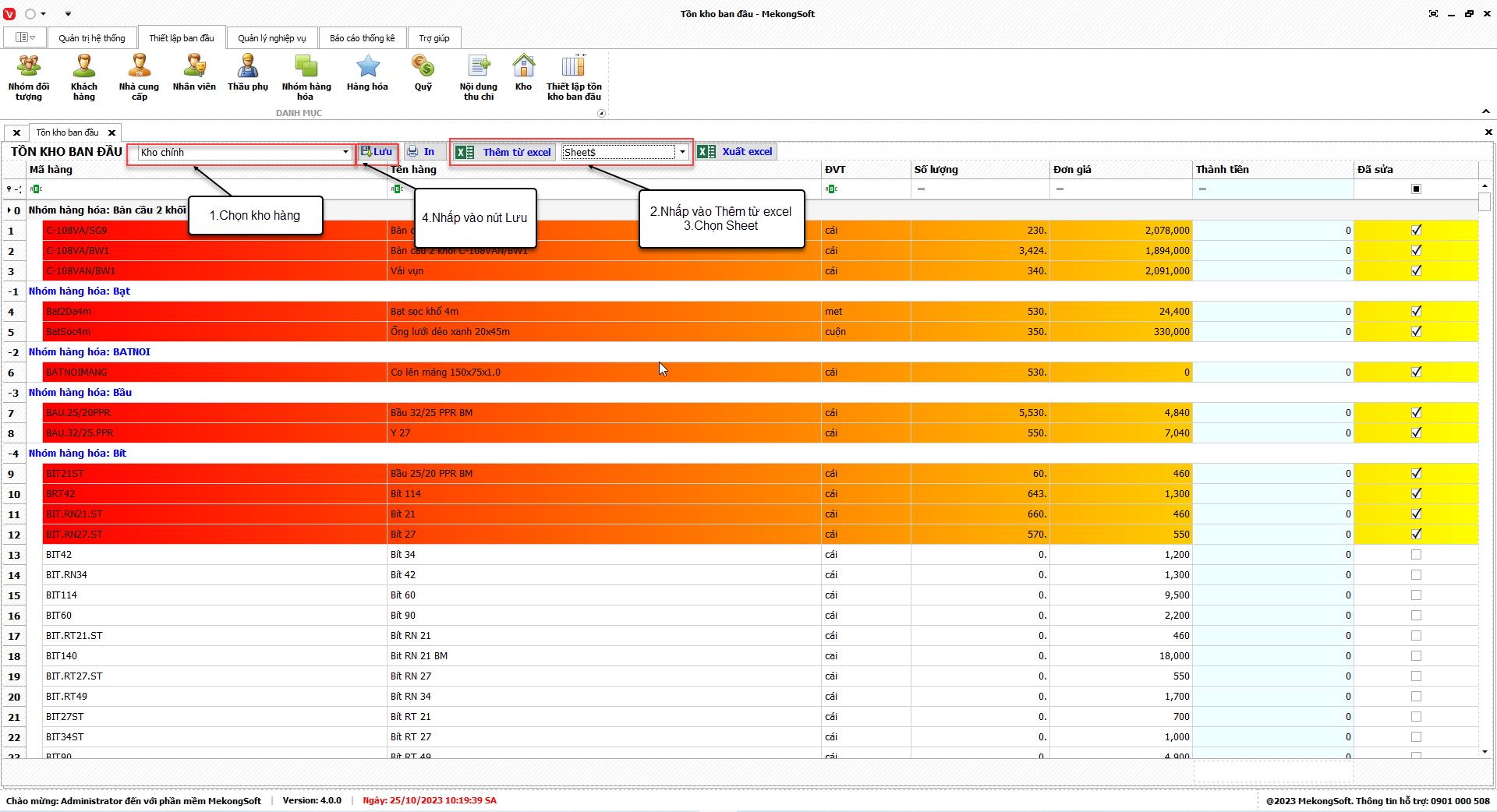1497x812 pixels.
Task: Open the Báo cáo thống kê tab
Action: click(x=362, y=38)
